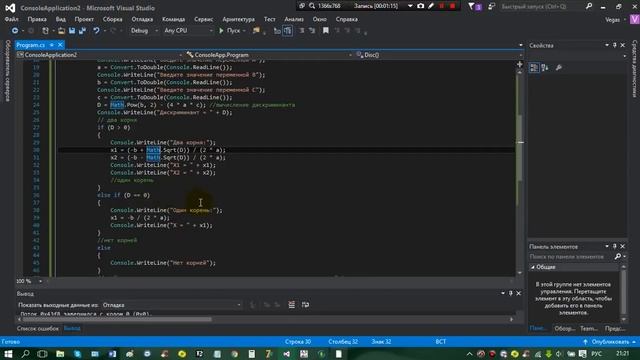Open the Отладка menu
Viewport: 640px width, 360px height.
pyautogui.click(x=142, y=19)
